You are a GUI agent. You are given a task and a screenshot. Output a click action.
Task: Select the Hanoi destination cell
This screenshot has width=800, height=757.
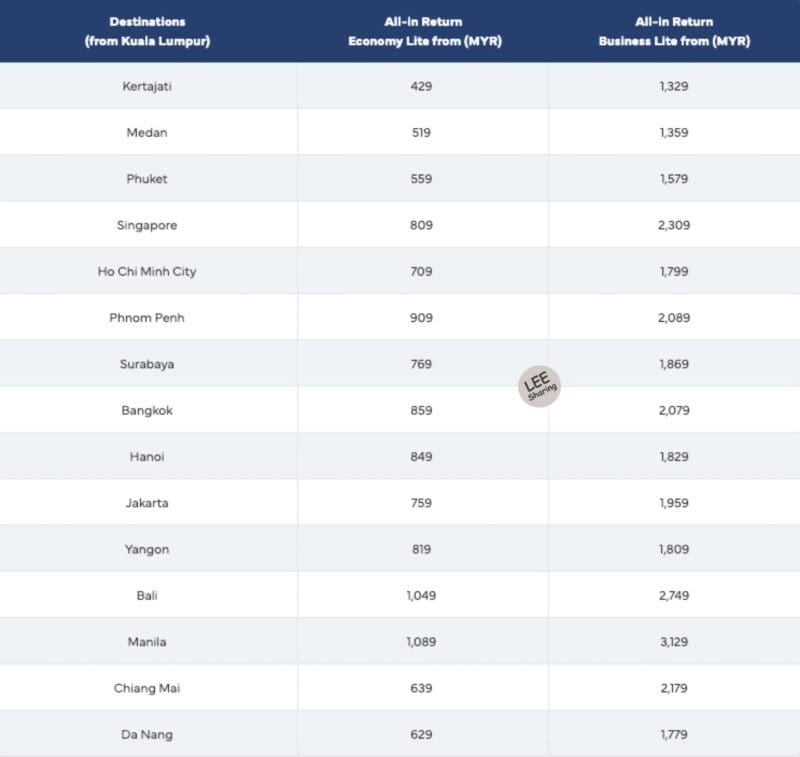[x=147, y=457]
